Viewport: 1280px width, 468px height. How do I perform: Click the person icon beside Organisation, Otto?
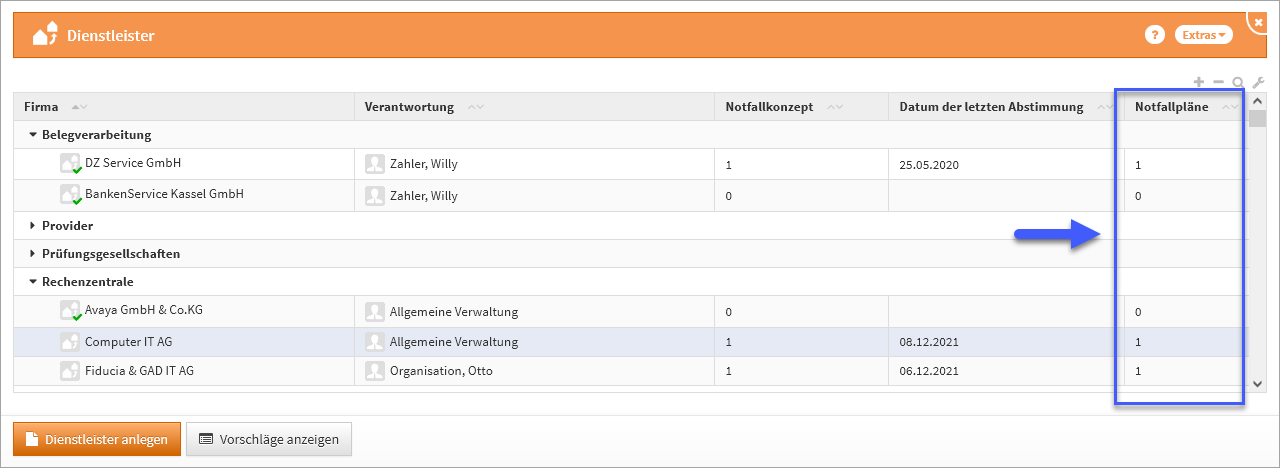coord(375,371)
